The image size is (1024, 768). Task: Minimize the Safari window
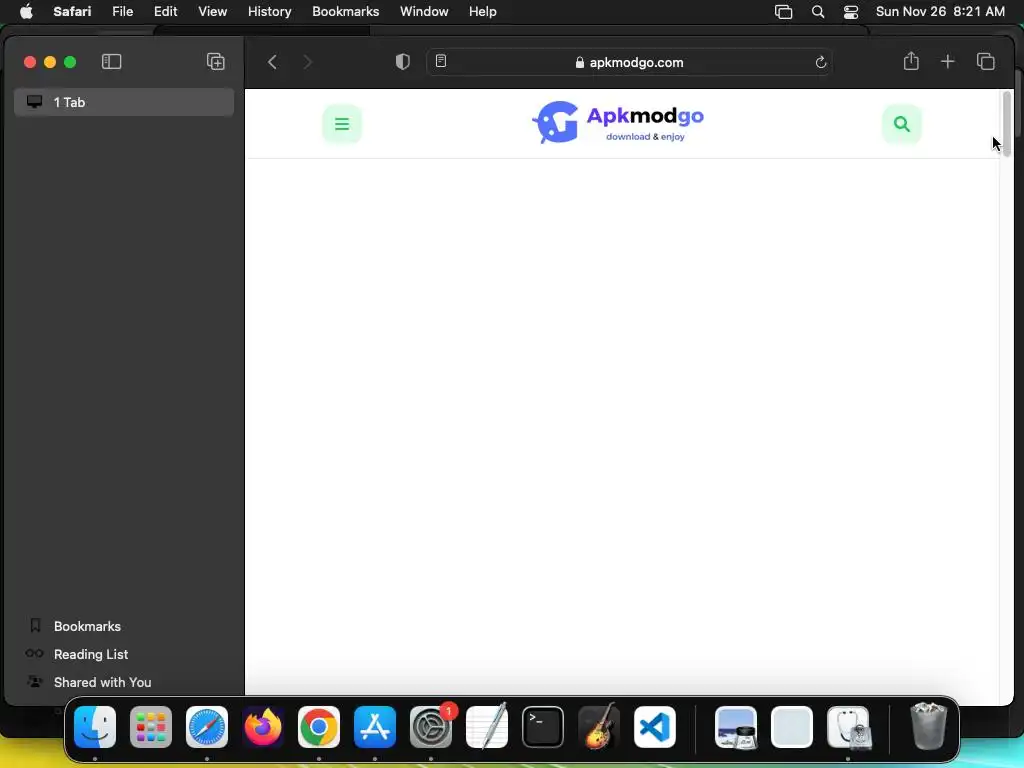pyautogui.click(x=50, y=62)
